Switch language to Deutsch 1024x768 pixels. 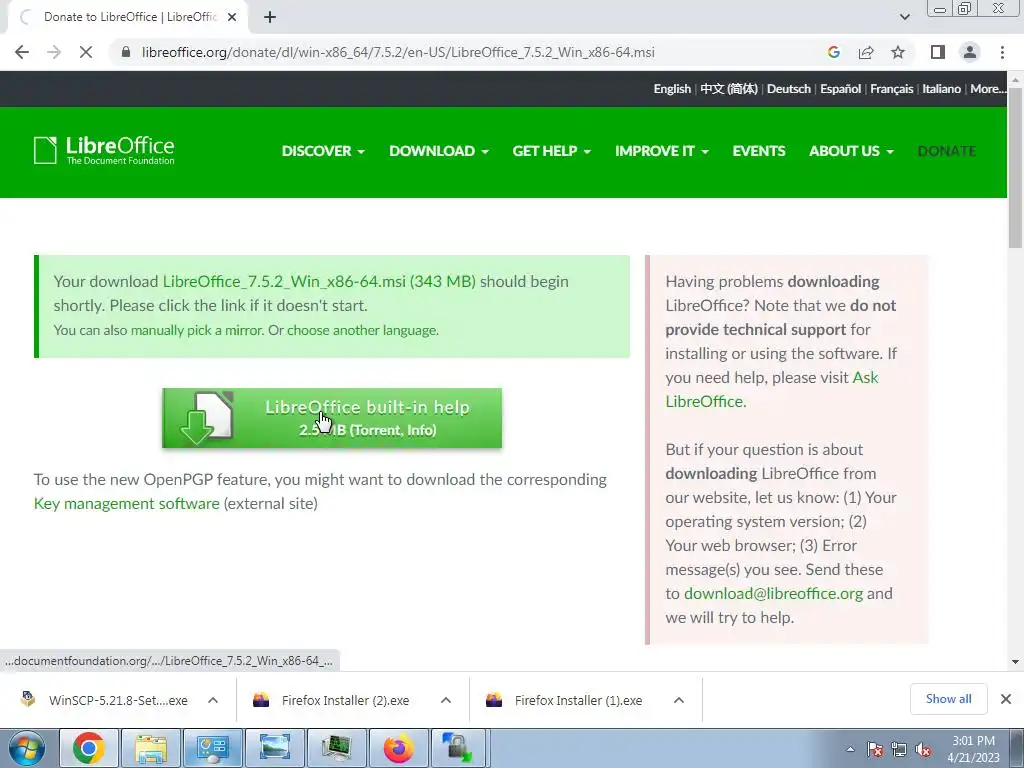pyautogui.click(x=788, y=89)
